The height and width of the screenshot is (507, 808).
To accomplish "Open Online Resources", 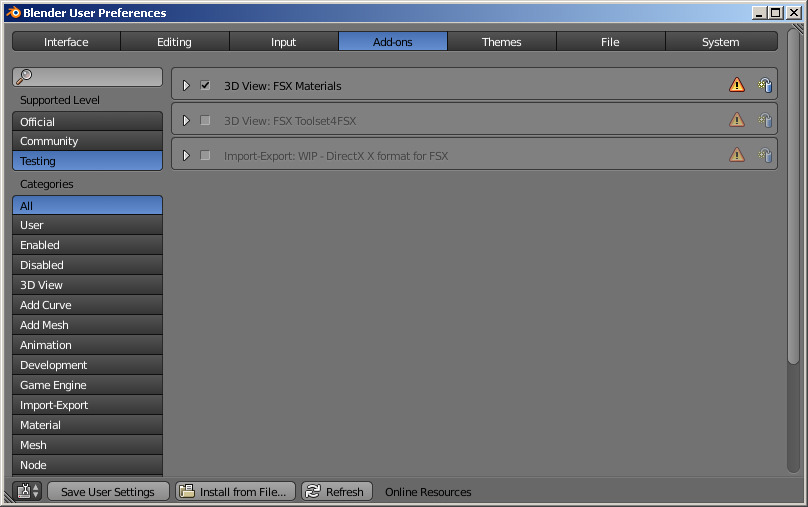I will pos(428,492).
